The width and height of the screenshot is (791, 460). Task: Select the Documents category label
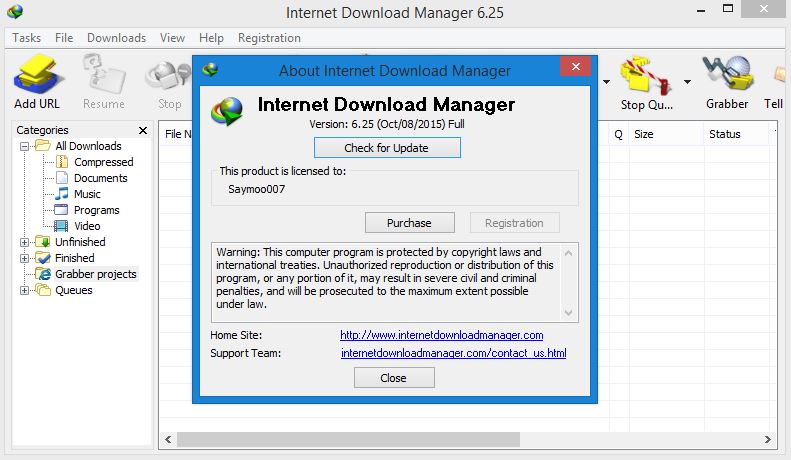pyautogui.click(x=101, y=178)
